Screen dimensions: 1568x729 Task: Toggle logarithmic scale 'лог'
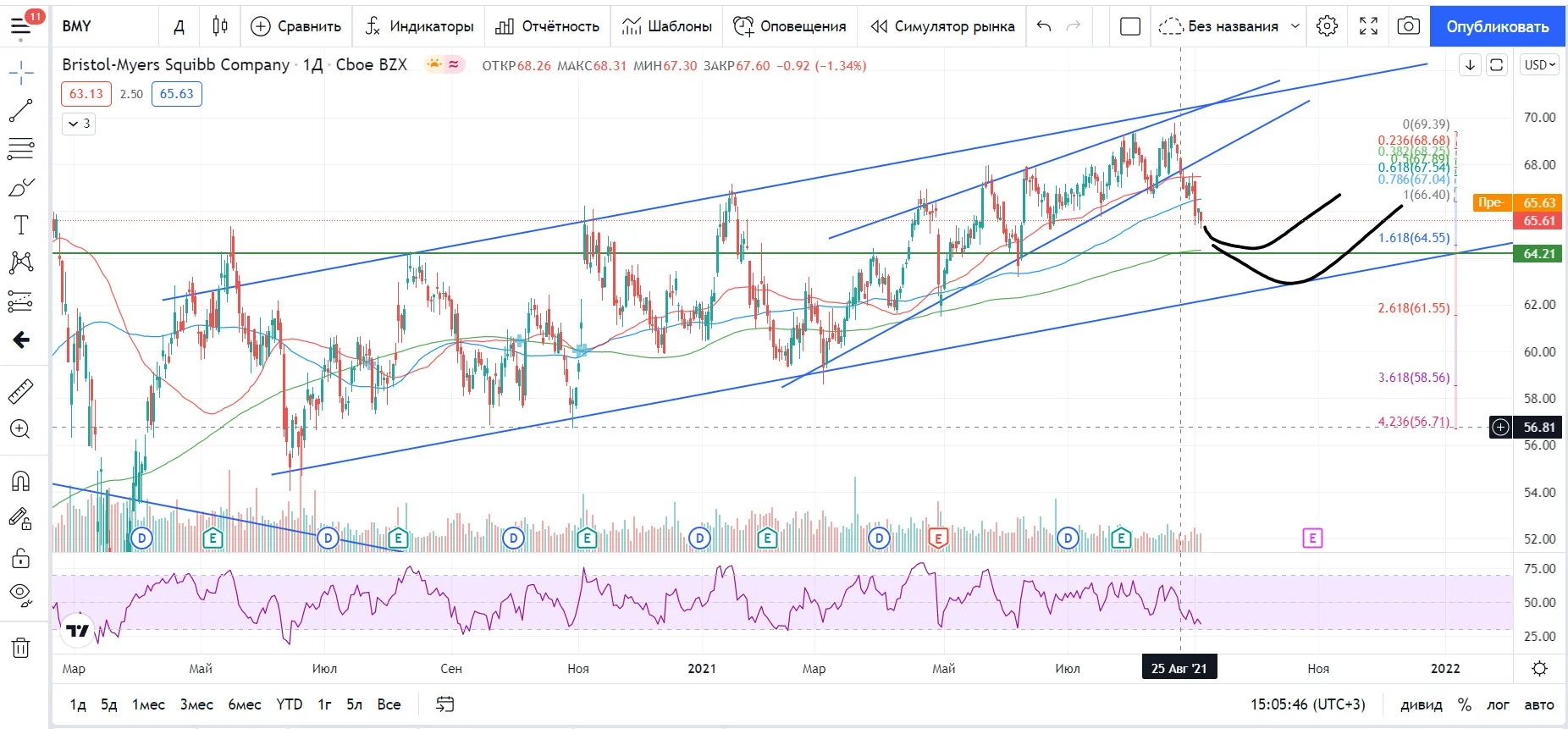point(1498,704)
